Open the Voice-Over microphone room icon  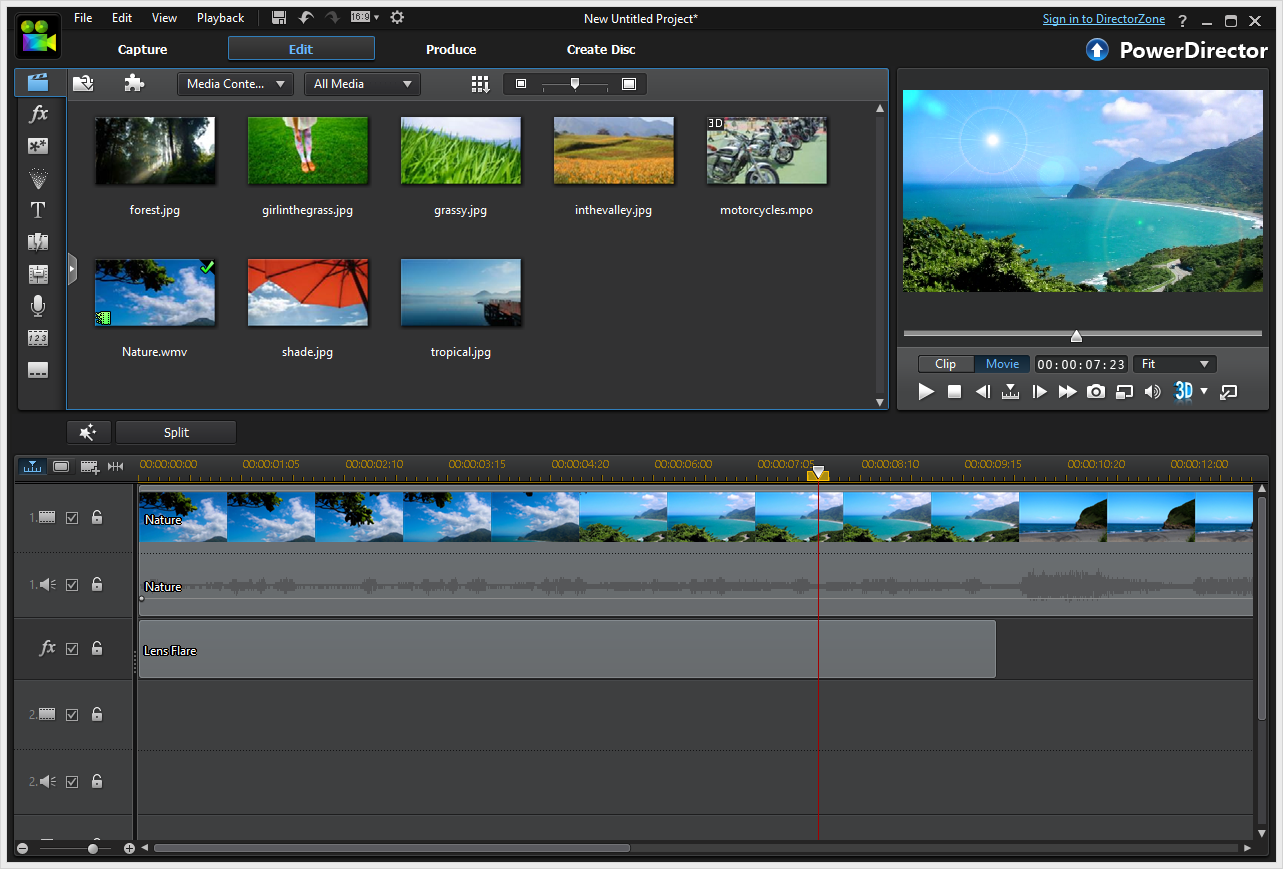point(38,306)
